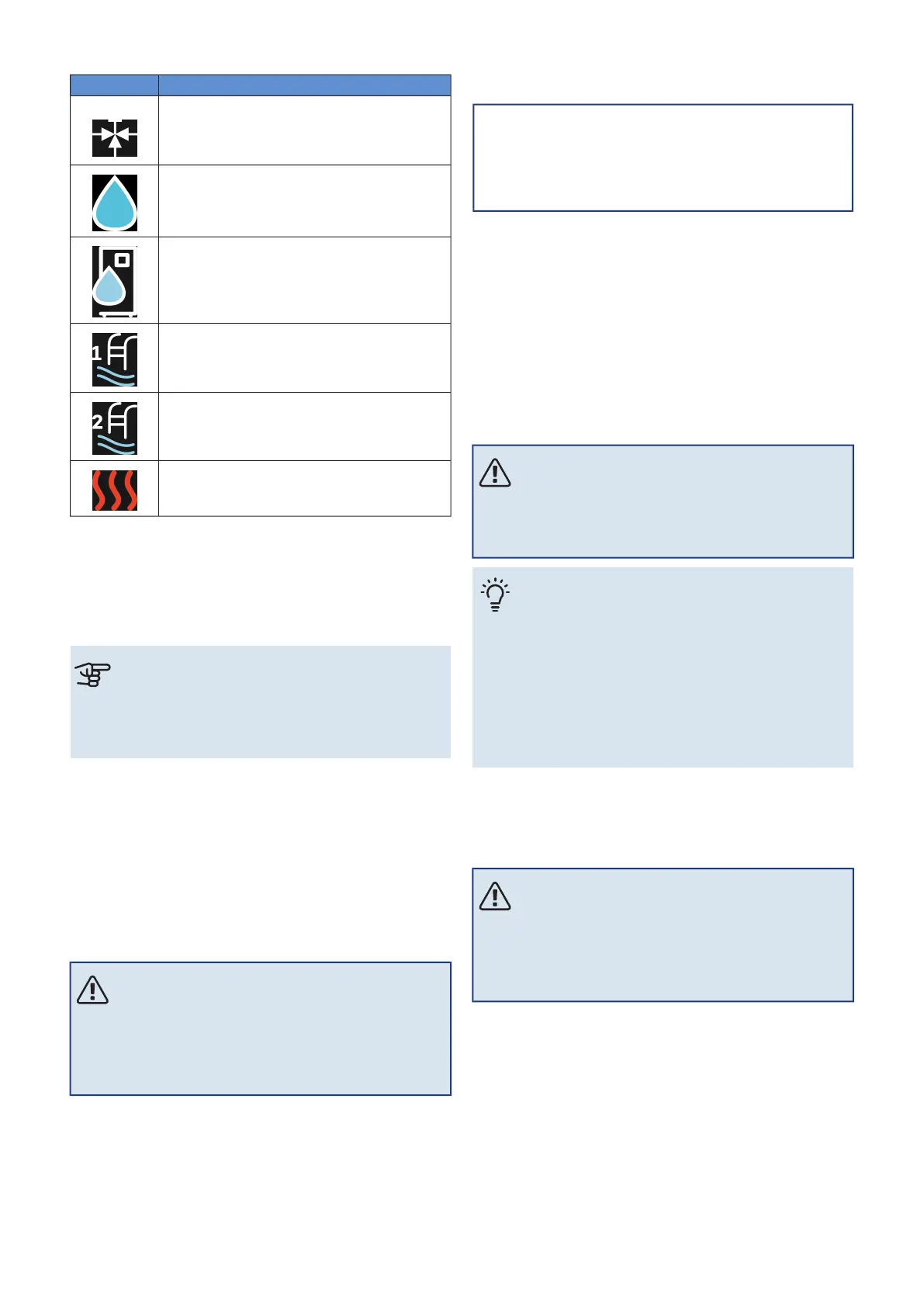Screen dimensions: 924x1307
Task: Select the pool ladder icon numbered 1
Action: [x=115, y=359]
